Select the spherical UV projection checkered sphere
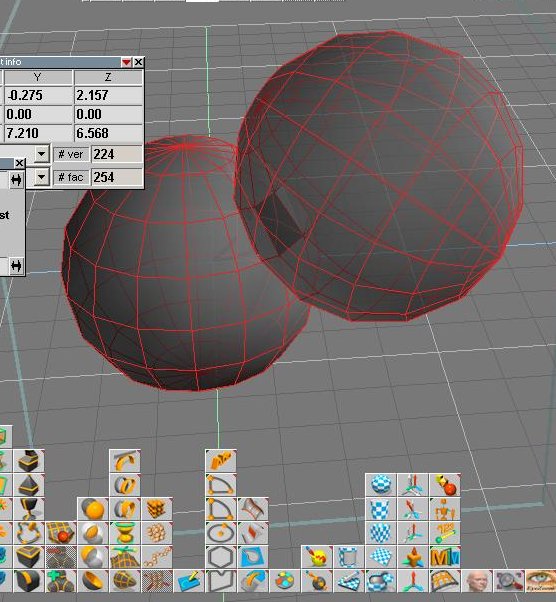 [x=381, y=485]
